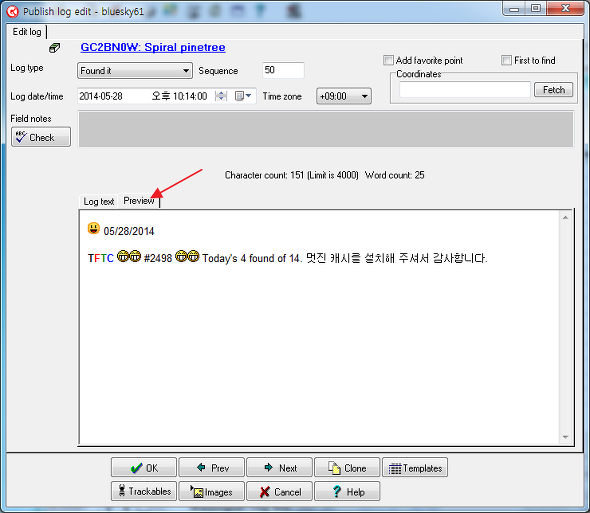This screenshot has height=513, width=590.
Task: Click the Coordinates input field
Action: [465, 90]
